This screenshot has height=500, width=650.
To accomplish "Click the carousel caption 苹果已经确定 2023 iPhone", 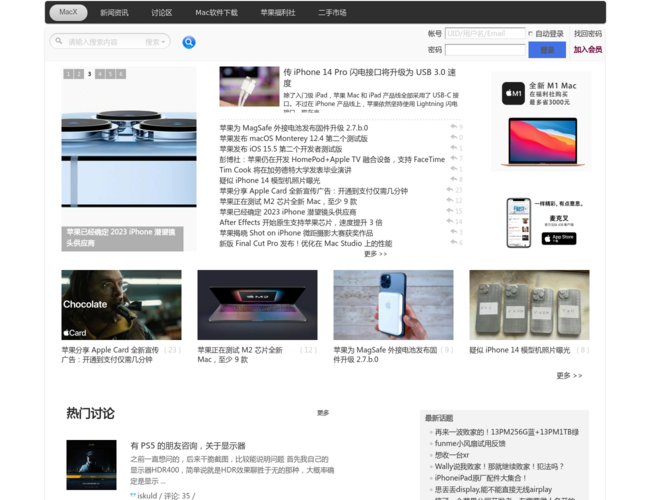I will (122, 238).
